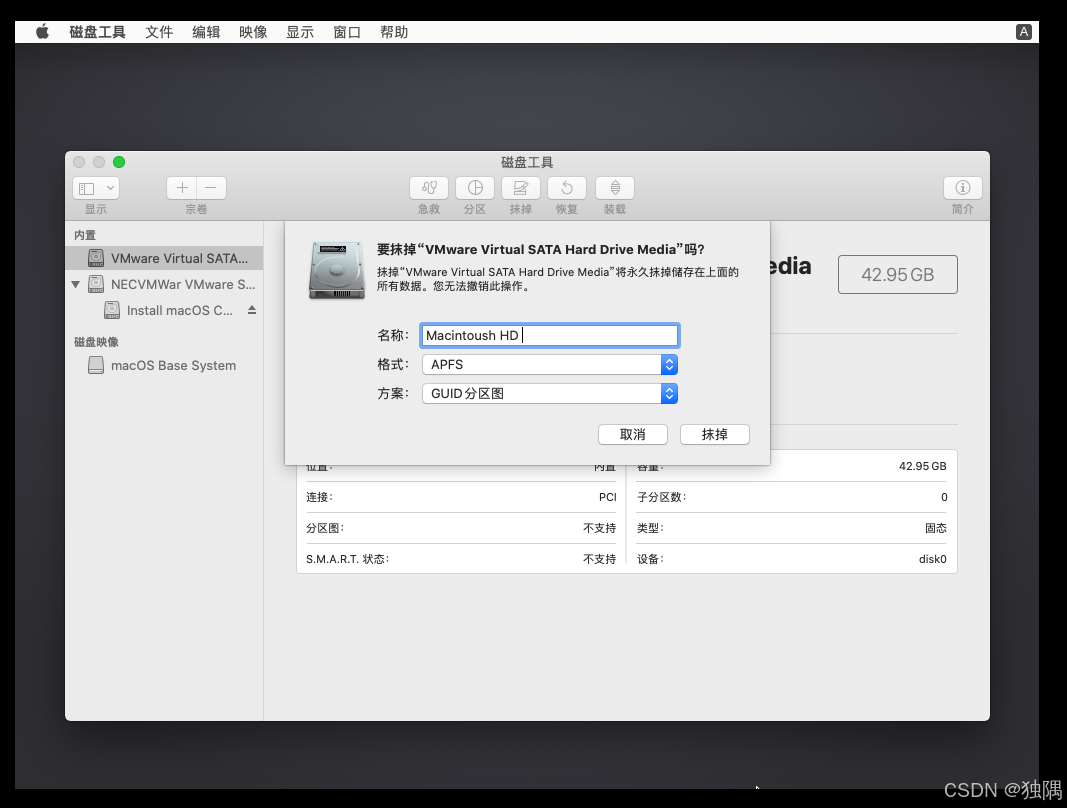Open the APFS format dropdown
The width and height of the screenshot is (1067, 808).
669,364
